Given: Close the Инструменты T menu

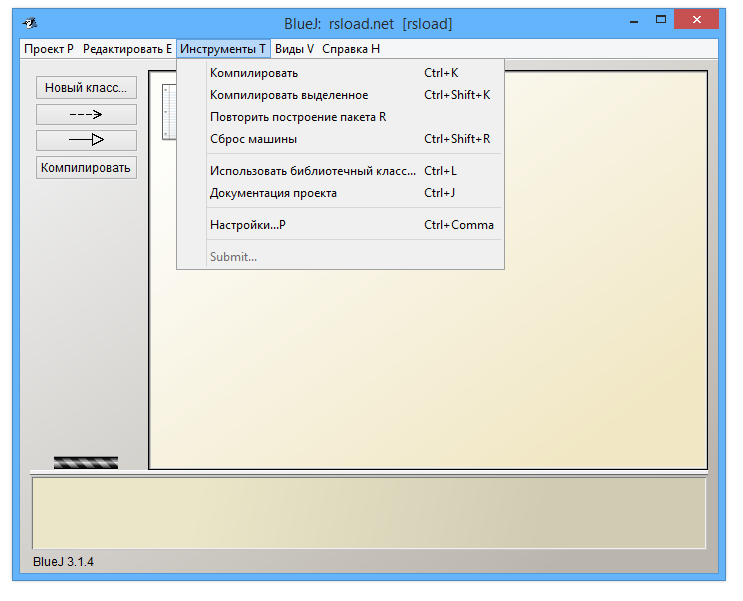Looking at the screenshot, I should (x=223, y=49).
